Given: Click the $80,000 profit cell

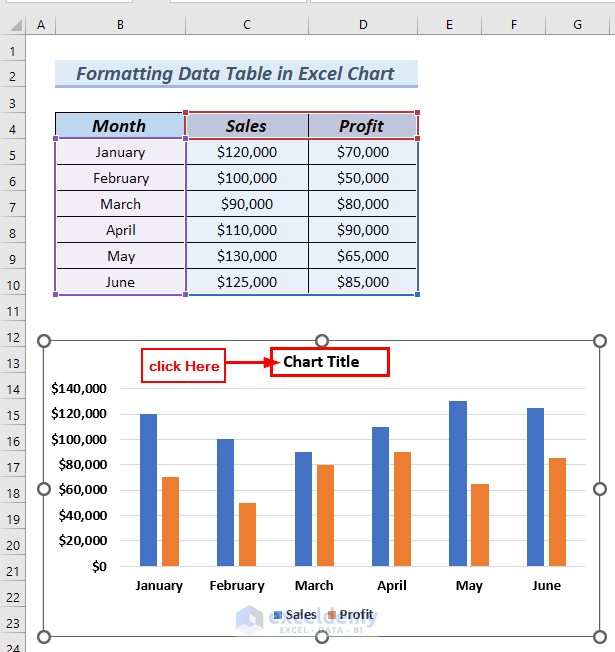Looking at the screenshot, I should pos(363,204).
